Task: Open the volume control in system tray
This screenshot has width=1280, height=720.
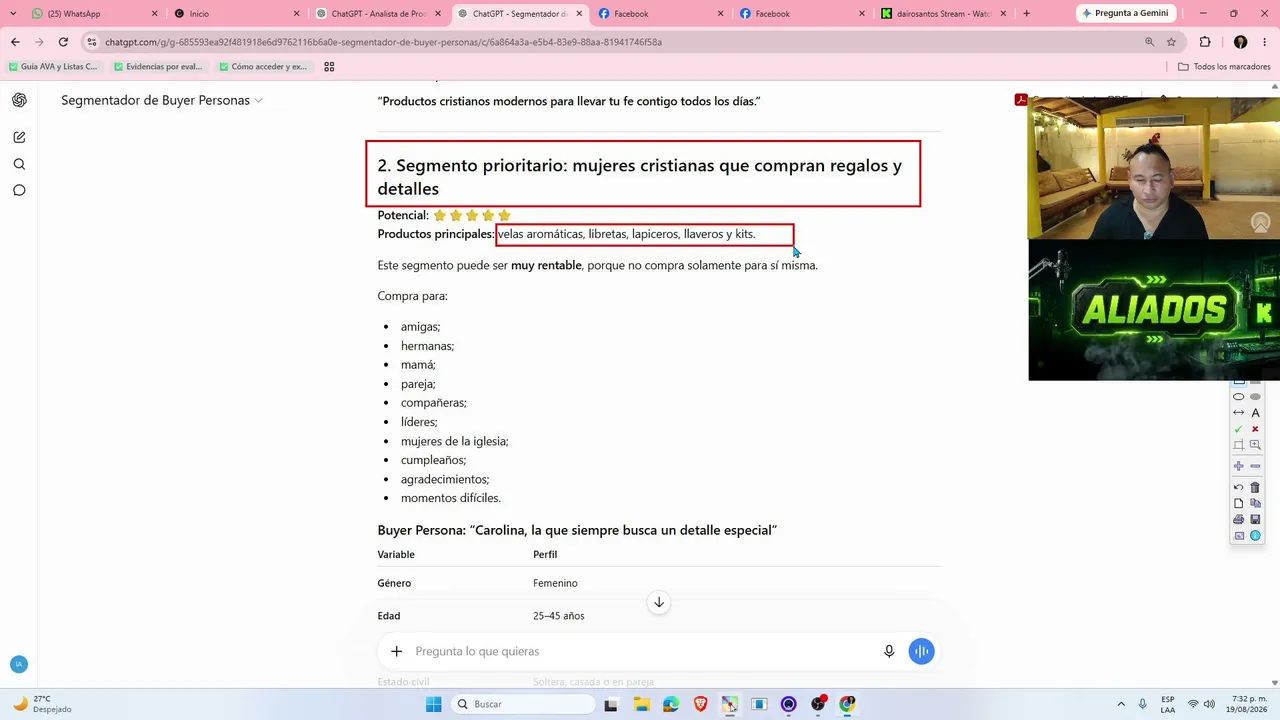Action: tap(1210, 704)
